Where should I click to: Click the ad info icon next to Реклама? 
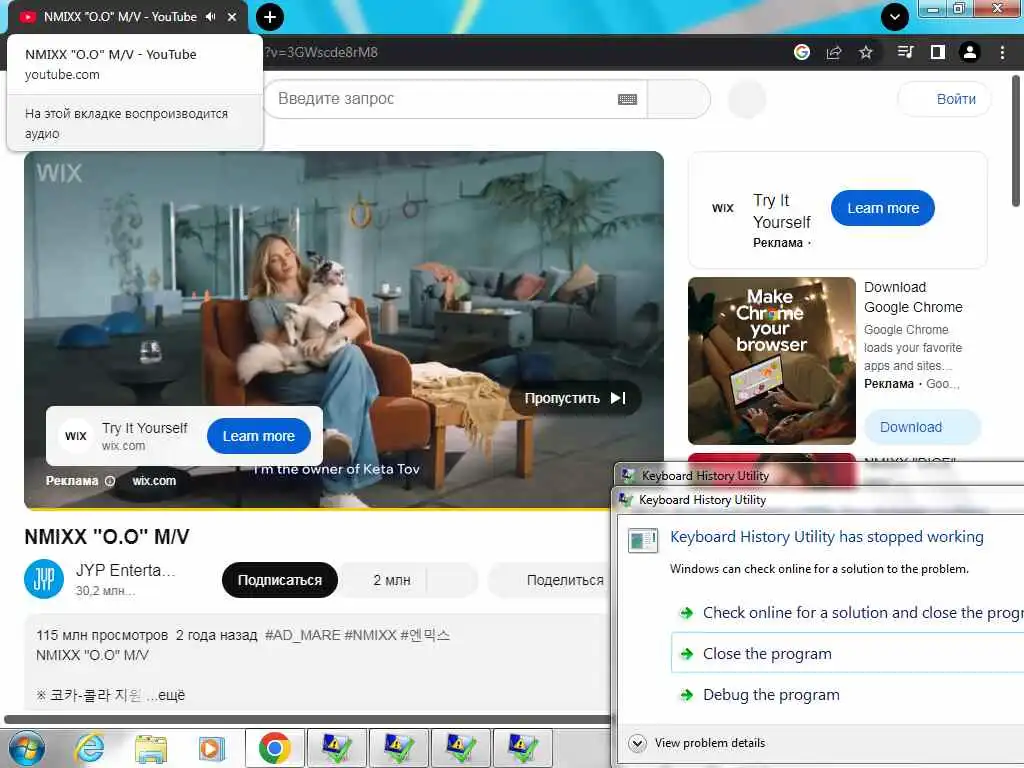110,481
